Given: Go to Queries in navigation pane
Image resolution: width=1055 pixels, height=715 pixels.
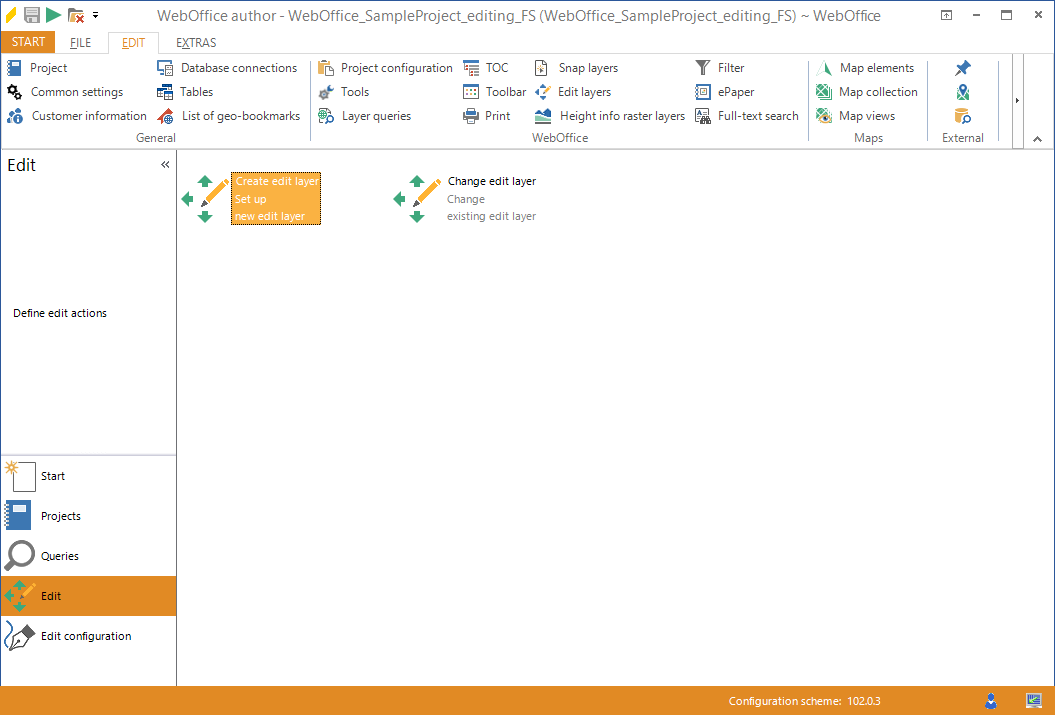Looking at the screenshot, I should click(88, 556).
